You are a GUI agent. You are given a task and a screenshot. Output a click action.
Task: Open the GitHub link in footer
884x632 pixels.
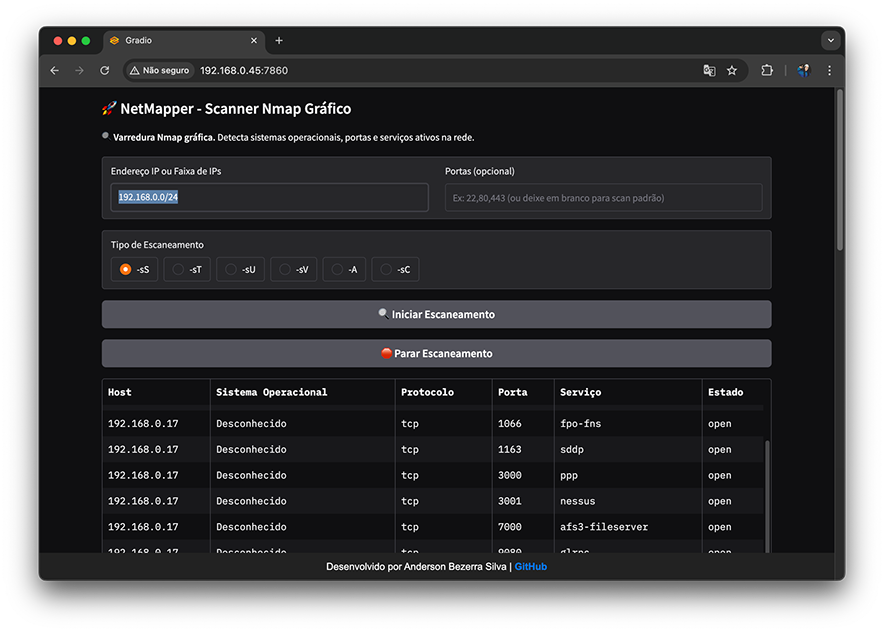coord(531,567)
